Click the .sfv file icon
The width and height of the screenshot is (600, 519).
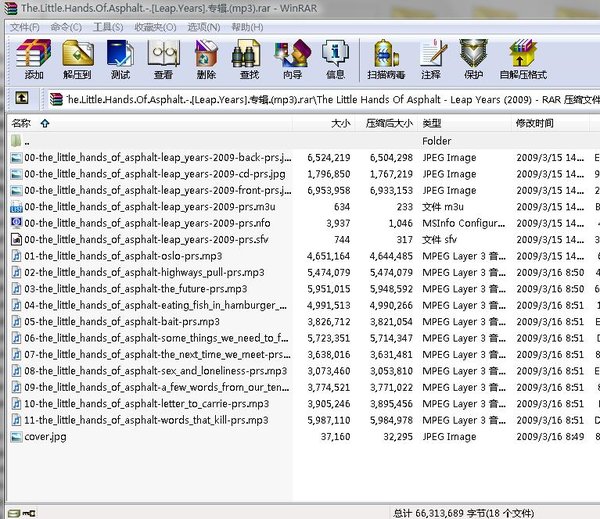[x=16, y=239]
